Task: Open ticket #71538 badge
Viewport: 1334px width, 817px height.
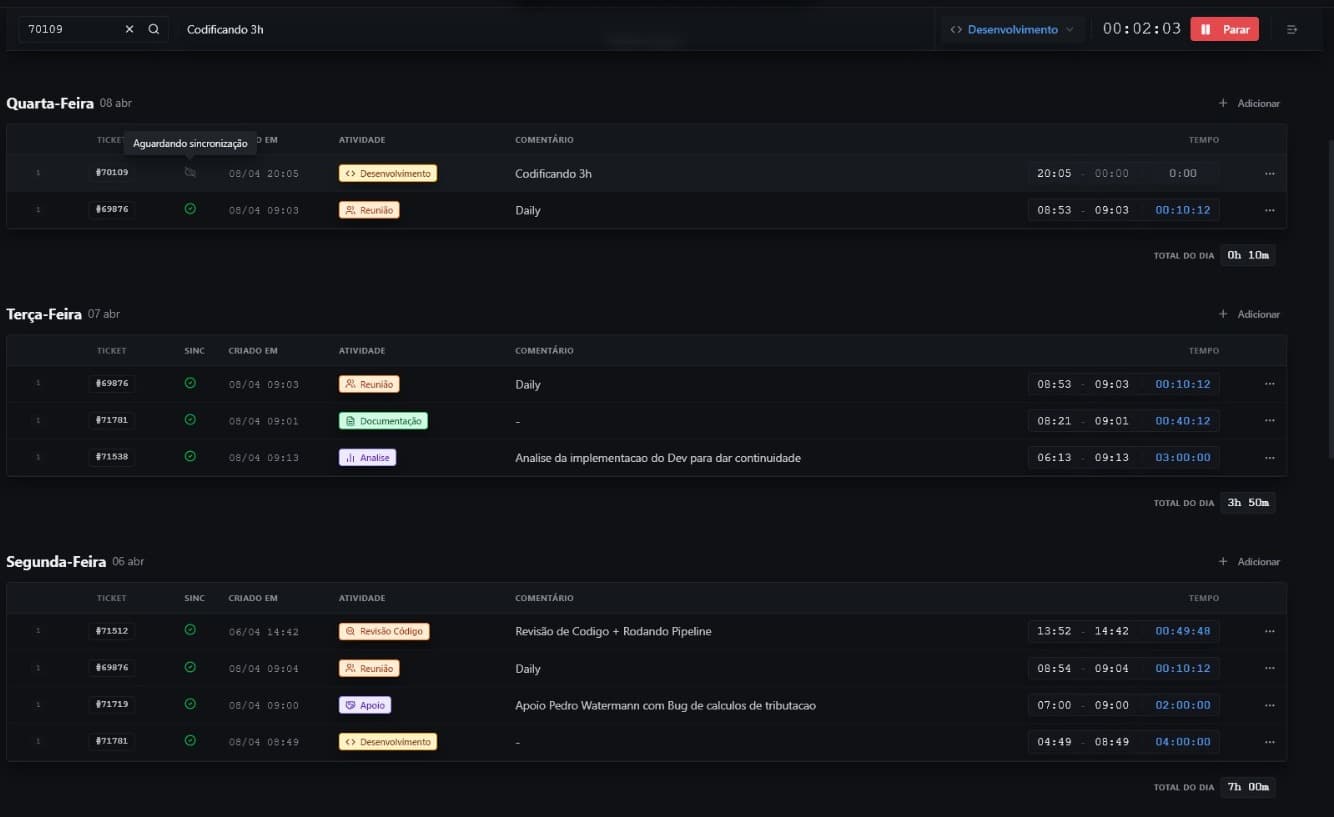Action: 112,457
